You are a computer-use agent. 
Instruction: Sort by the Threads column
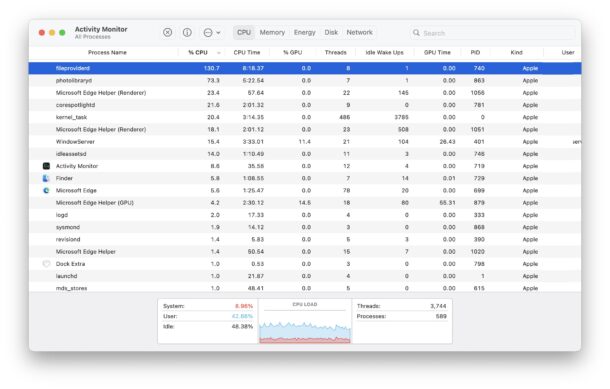tap(335, 53)
